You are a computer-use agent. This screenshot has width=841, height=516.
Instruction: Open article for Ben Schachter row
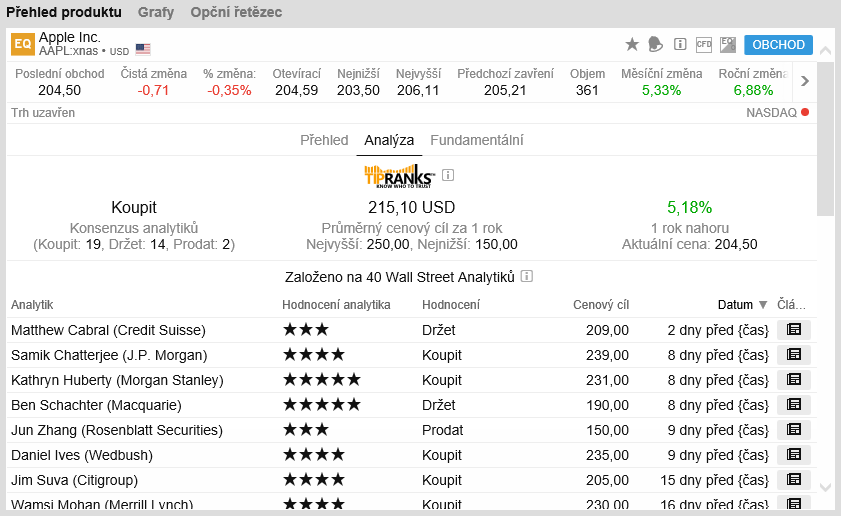click(794, 404)
